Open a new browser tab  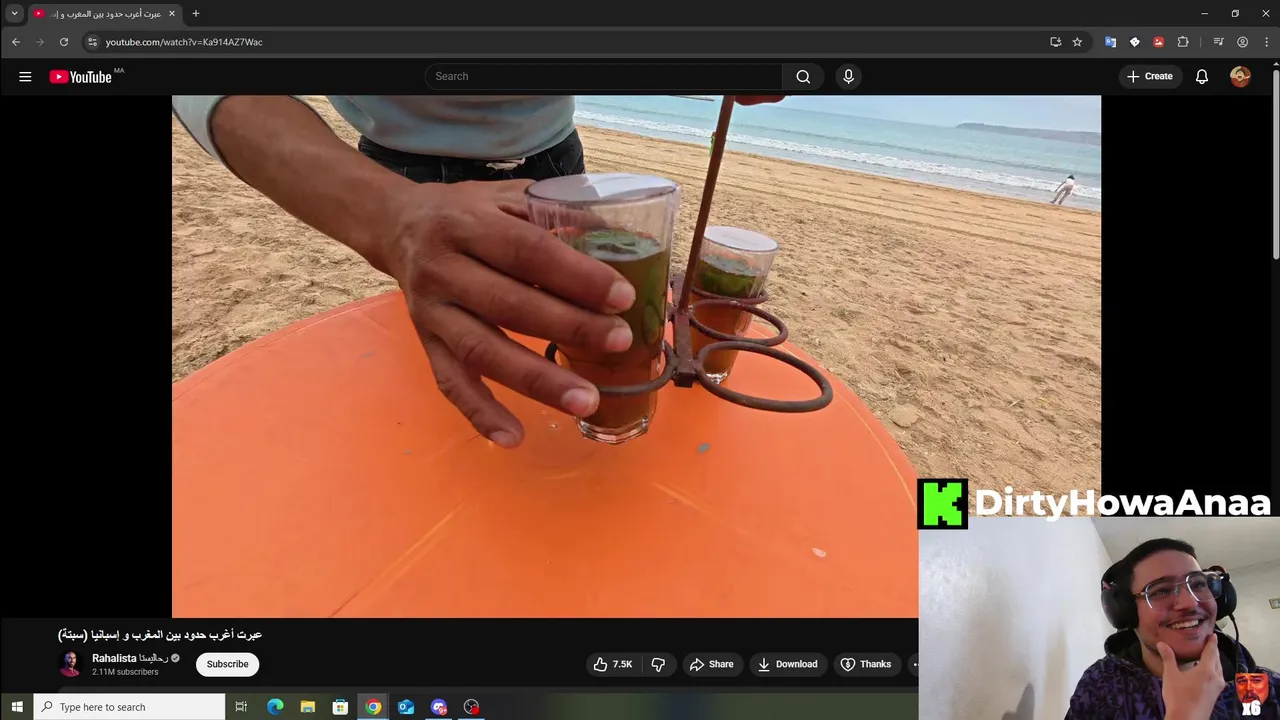196,13
